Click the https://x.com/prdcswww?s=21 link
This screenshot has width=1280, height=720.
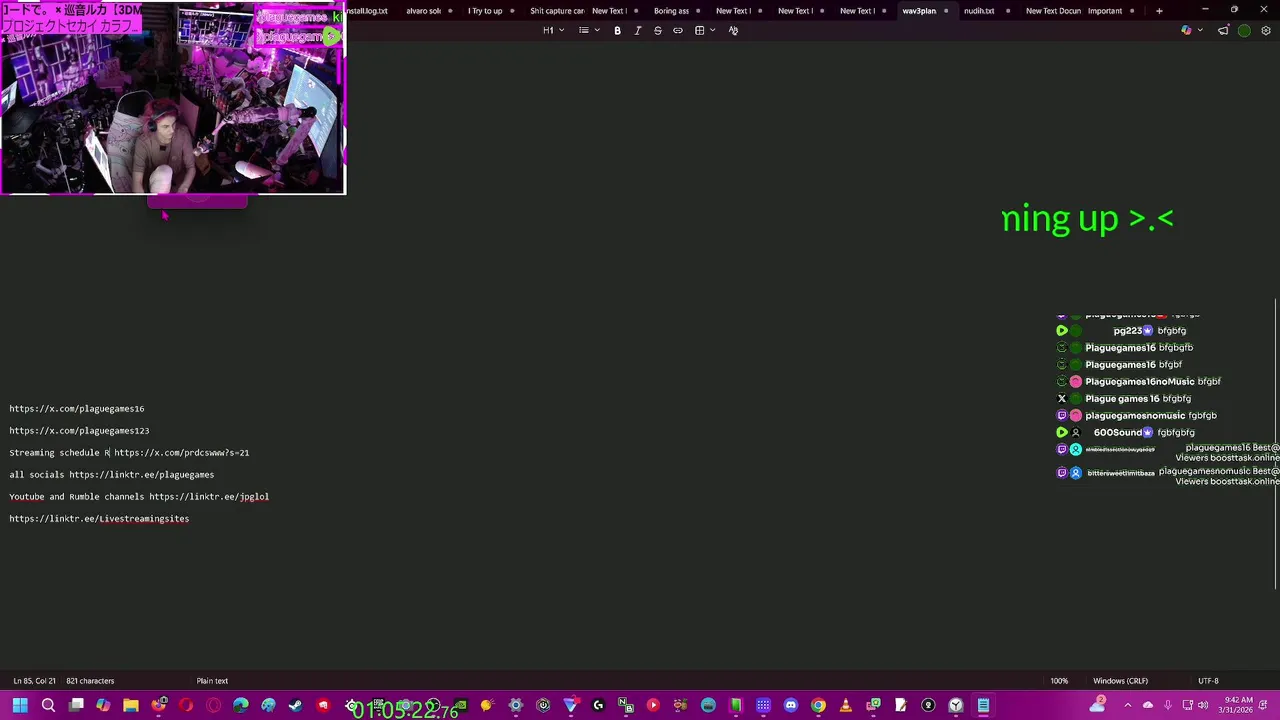181,453
